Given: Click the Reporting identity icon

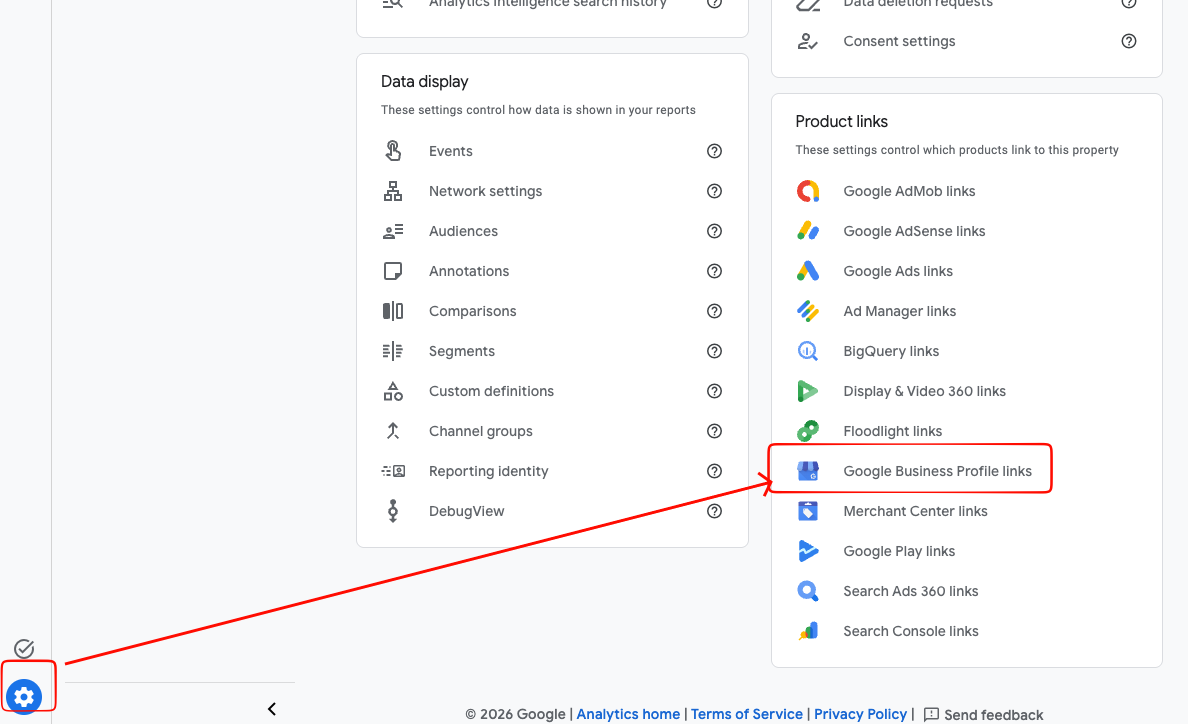Looking at the screenshot, I should [x=392, y=471].
